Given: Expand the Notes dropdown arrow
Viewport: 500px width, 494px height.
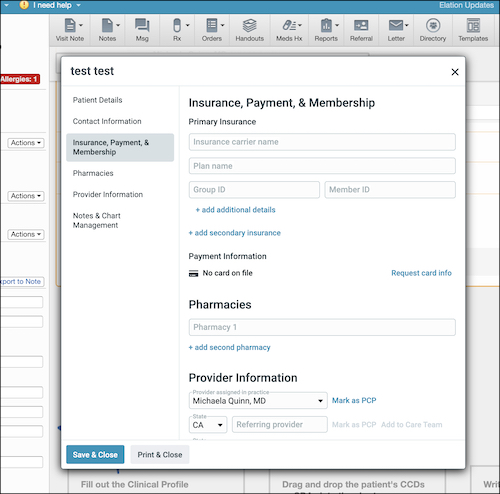Looking at the screenshot, I should [118, 25].
